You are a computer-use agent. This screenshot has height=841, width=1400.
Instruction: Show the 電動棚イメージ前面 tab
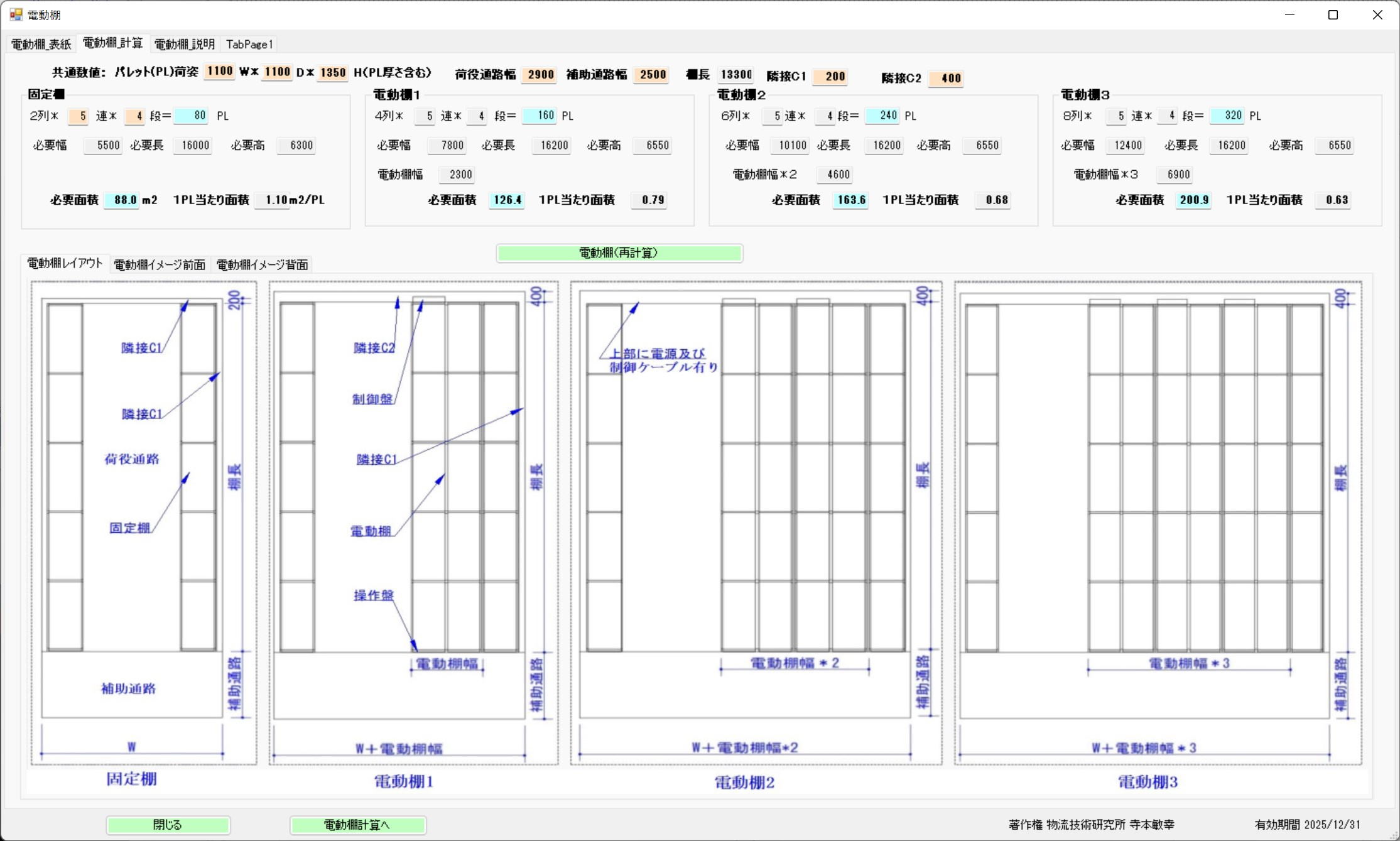(160, 264)
